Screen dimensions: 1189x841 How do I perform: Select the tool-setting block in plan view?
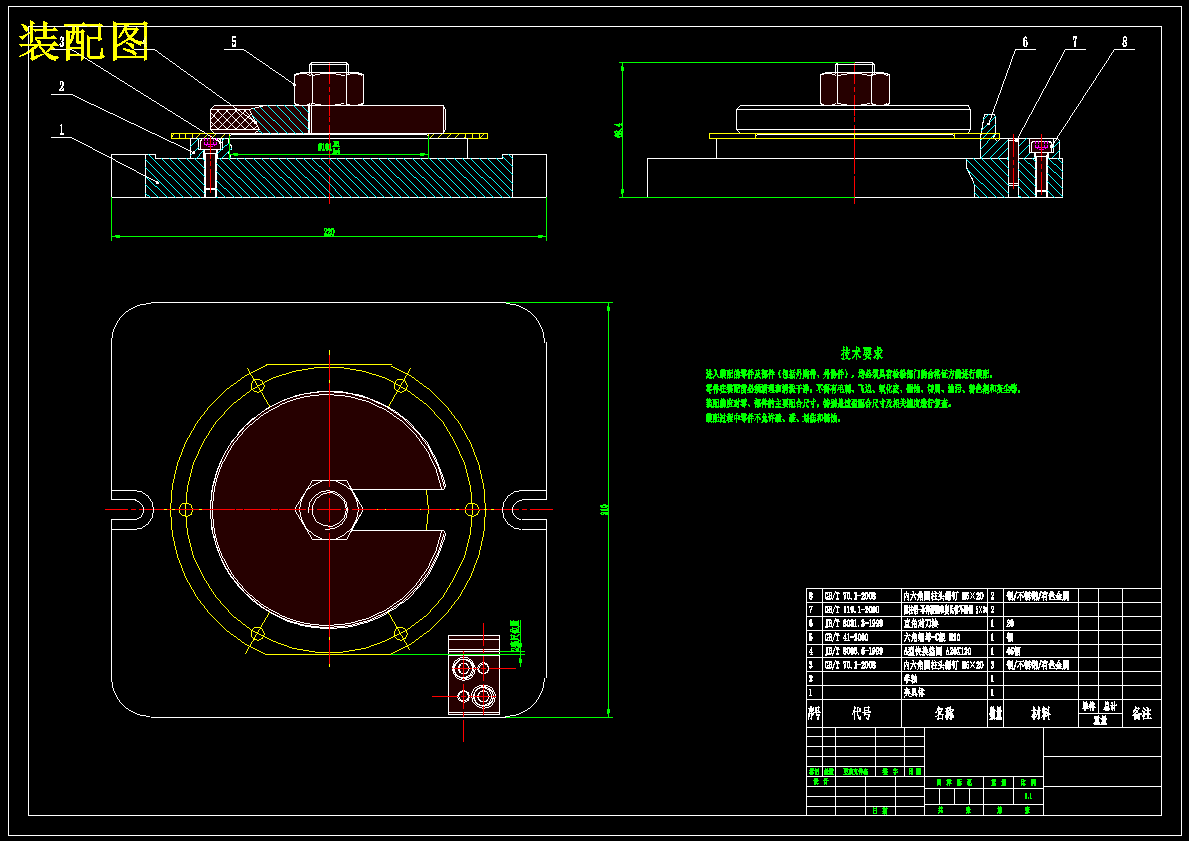tap(474, 676)
